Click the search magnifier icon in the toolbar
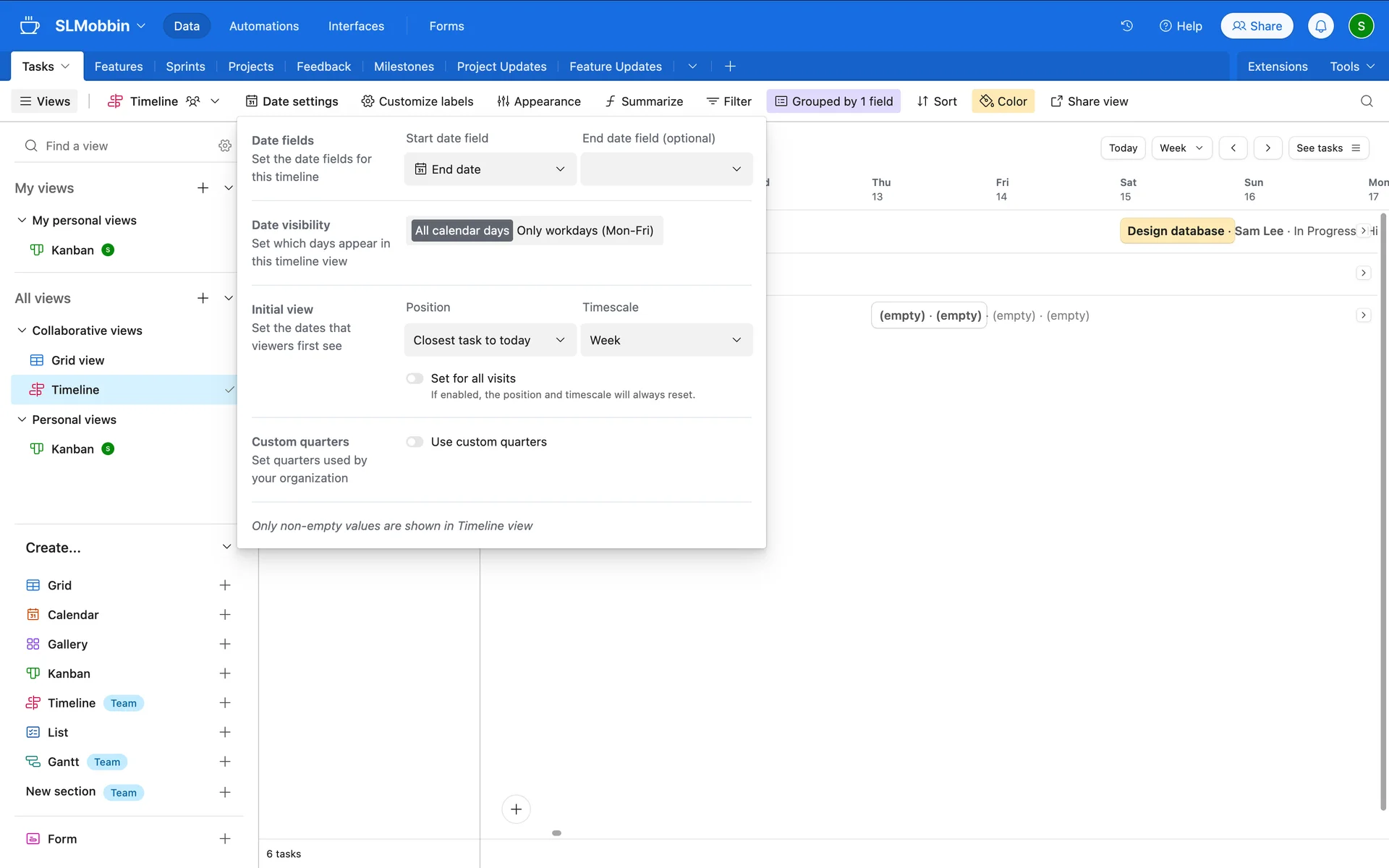 (x=1366, y=101)
